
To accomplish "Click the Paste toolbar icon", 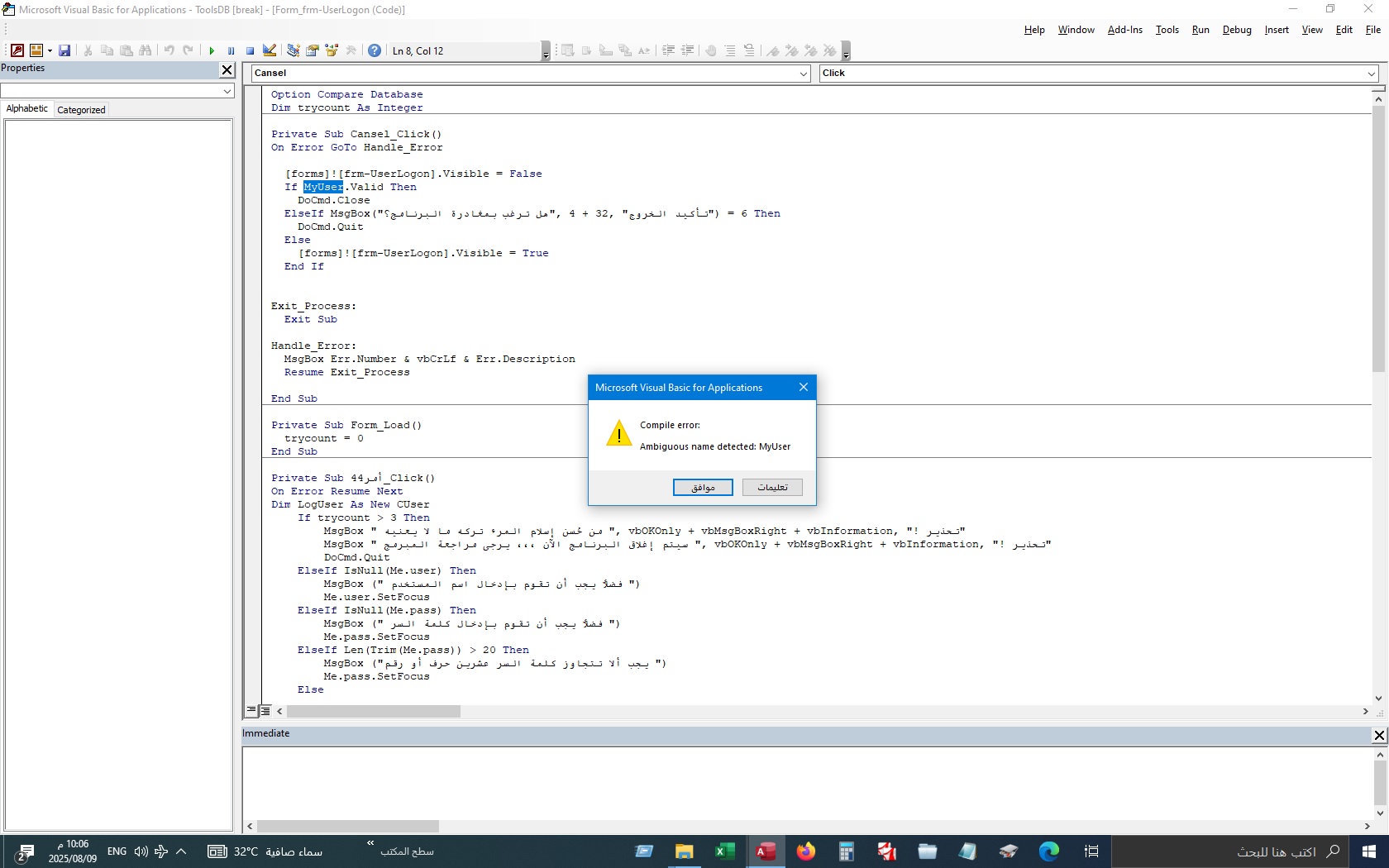I will tap(126, 50).
